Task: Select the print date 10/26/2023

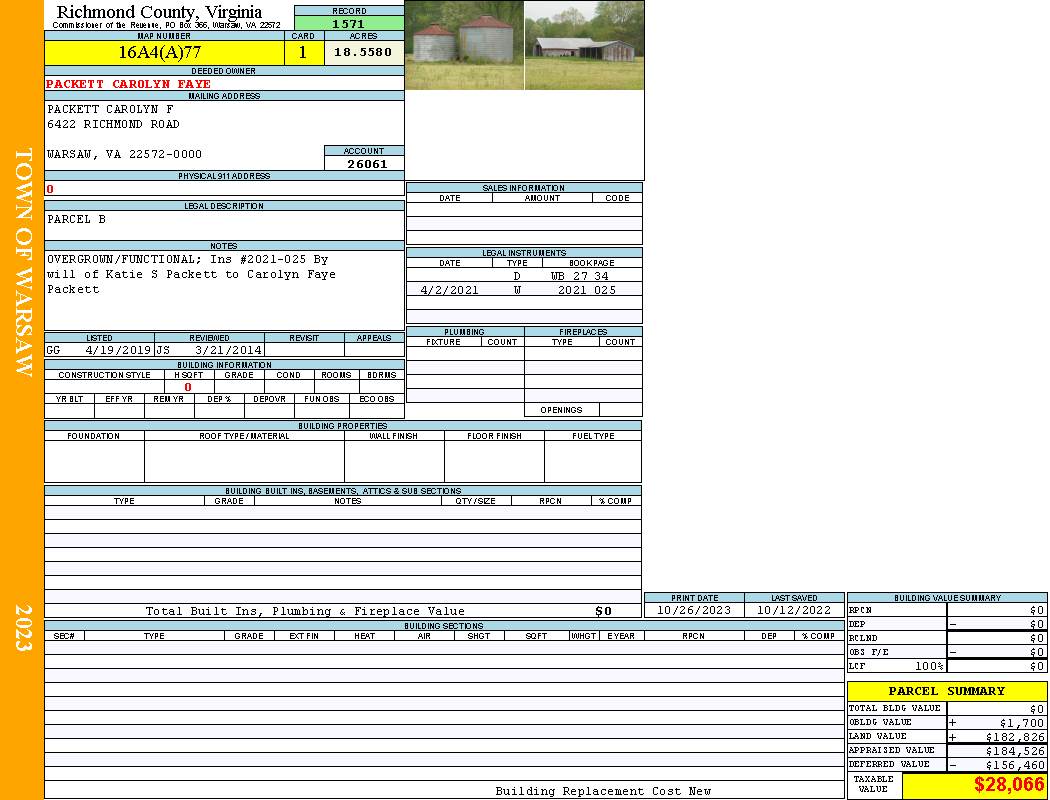Action: (x=693, y=610)
